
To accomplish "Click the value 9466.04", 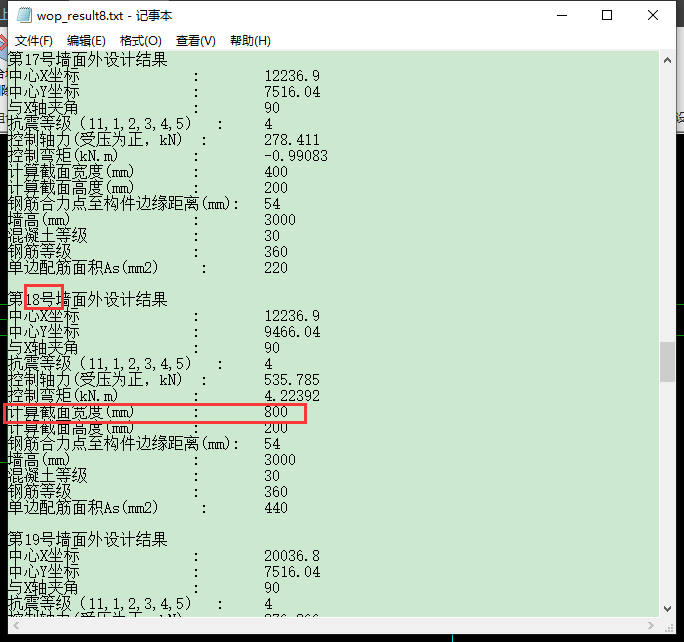I will (292, 332).
